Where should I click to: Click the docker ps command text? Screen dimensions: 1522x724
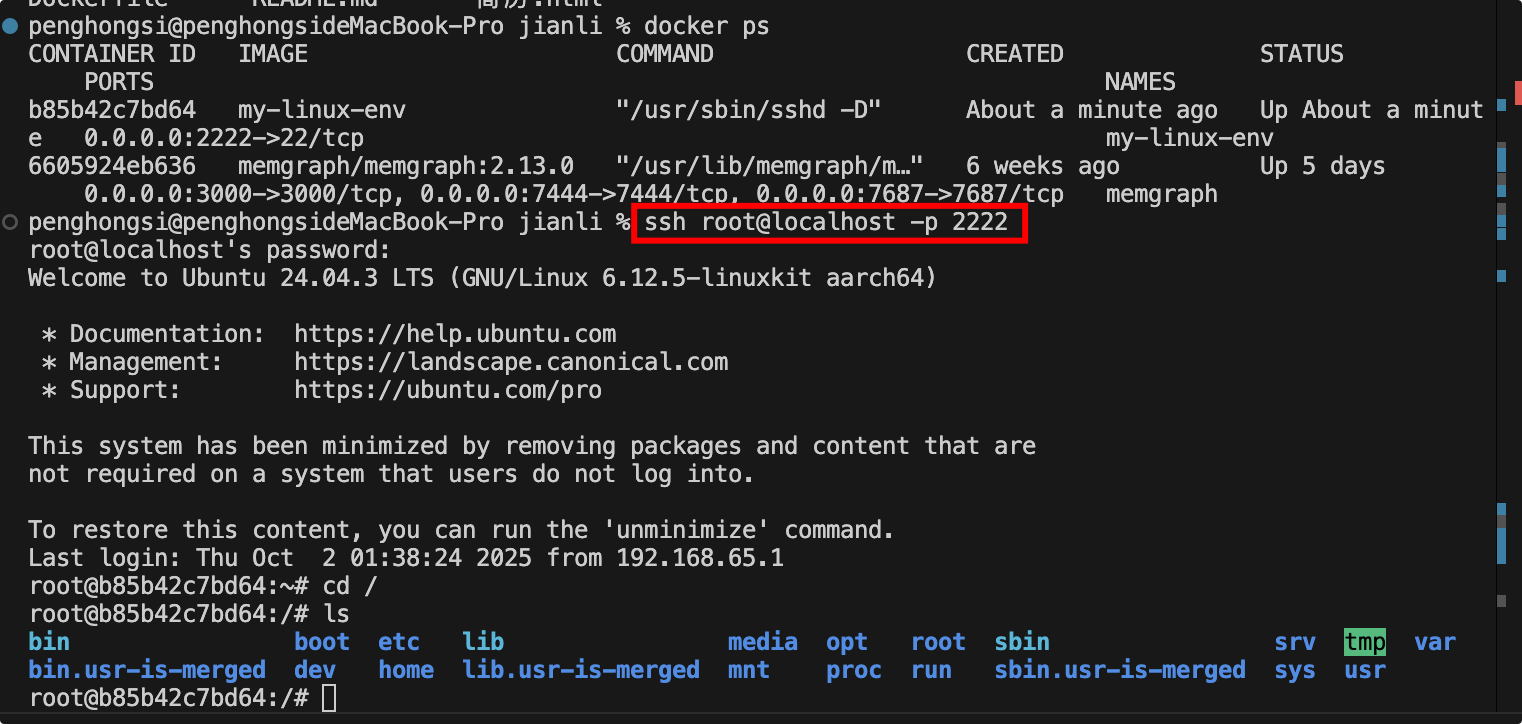click(707, 26)
